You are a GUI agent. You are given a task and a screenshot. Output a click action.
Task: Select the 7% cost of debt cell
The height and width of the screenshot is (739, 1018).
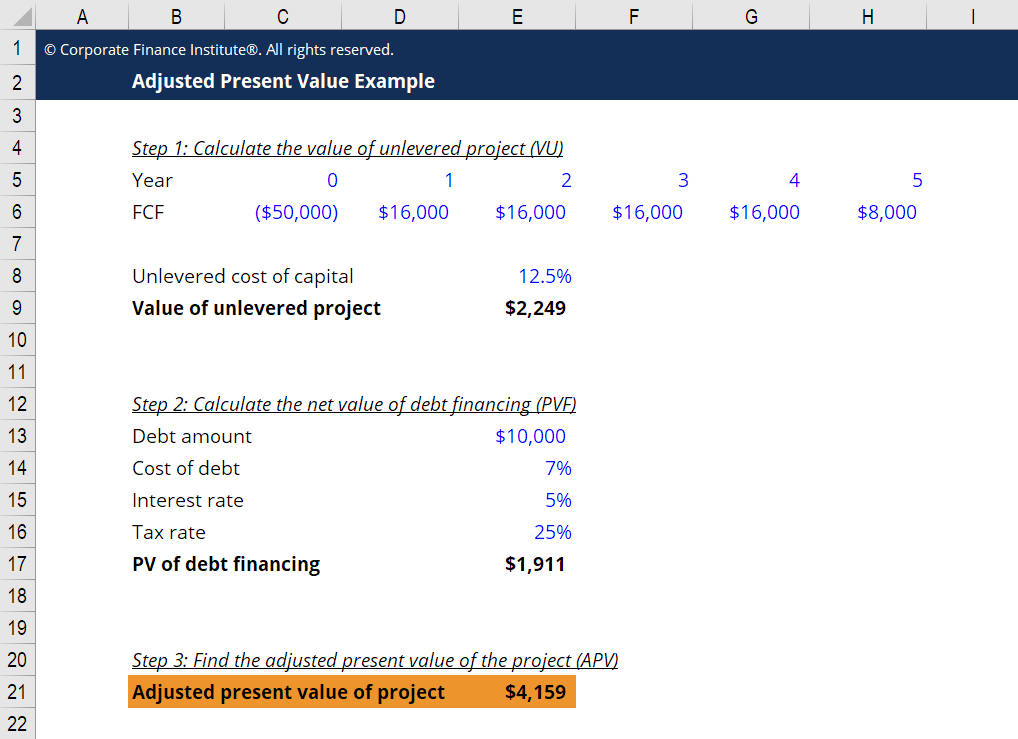pyautogui.click(x=557, y=468)
